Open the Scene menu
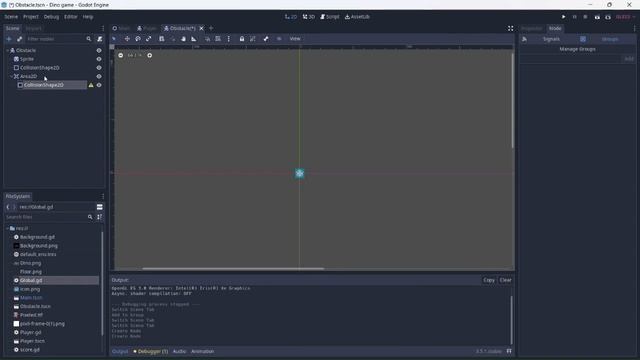Image resolution: width=640 pixels, height=360 pixels. pos(11,17)
